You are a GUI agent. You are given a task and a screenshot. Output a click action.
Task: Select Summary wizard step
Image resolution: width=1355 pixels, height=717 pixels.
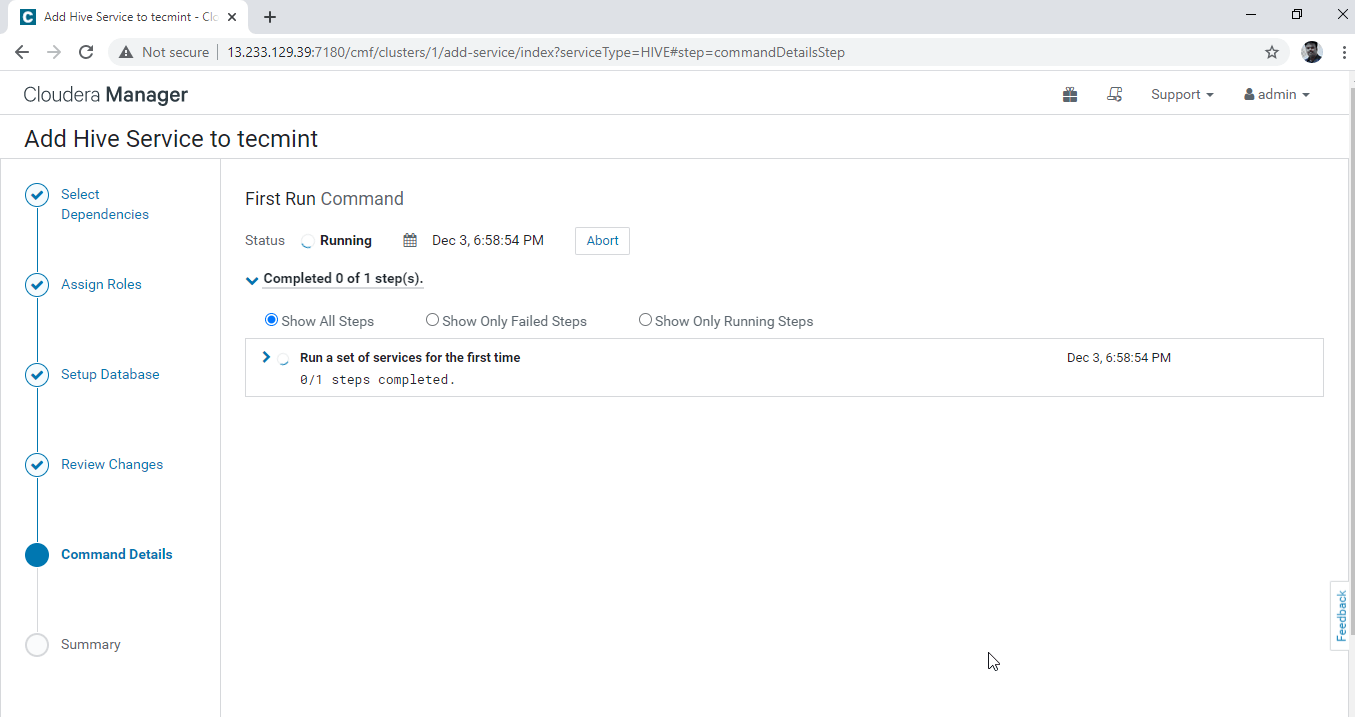(90, 645)
